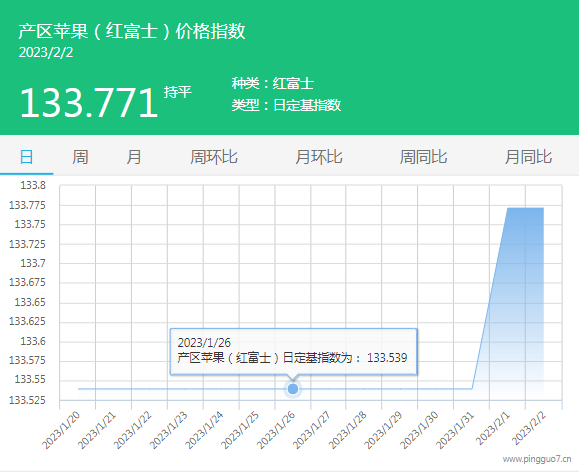The image size is (579, 472).
Task: Open the 月环比 tab
Action: (x=319, y=157)
